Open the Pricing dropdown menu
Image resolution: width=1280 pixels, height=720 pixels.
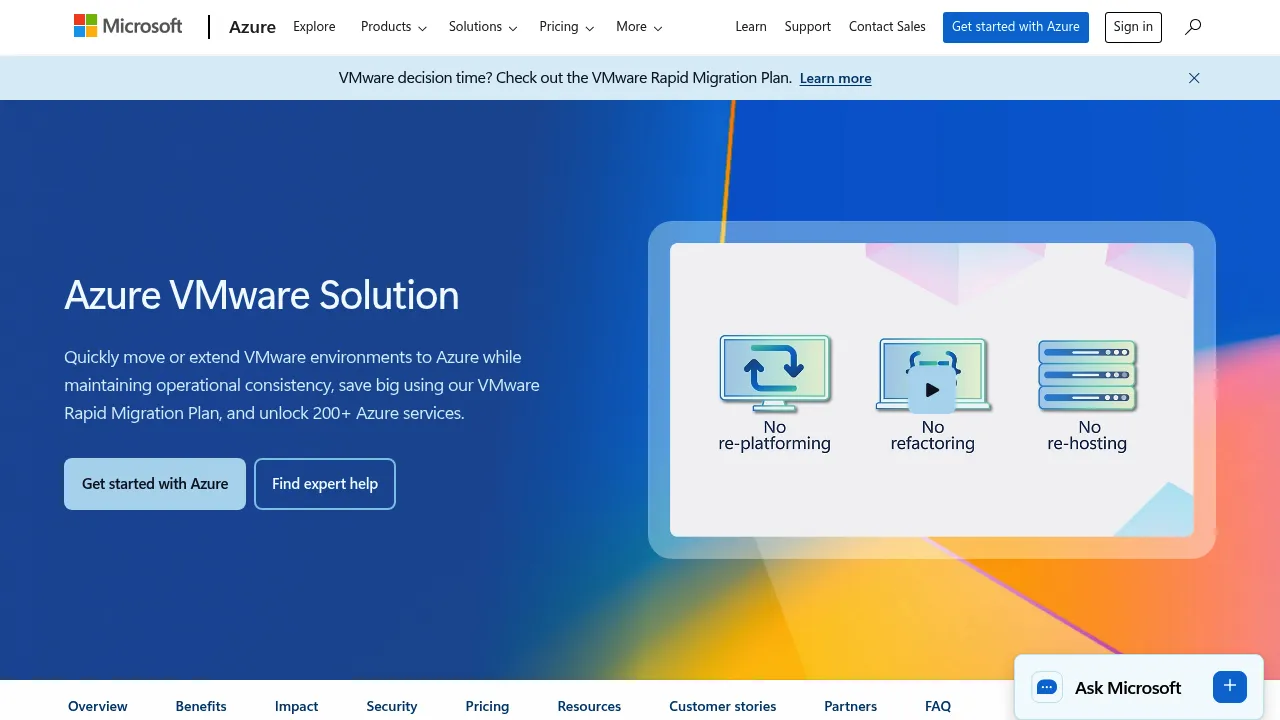click(567, 27)
